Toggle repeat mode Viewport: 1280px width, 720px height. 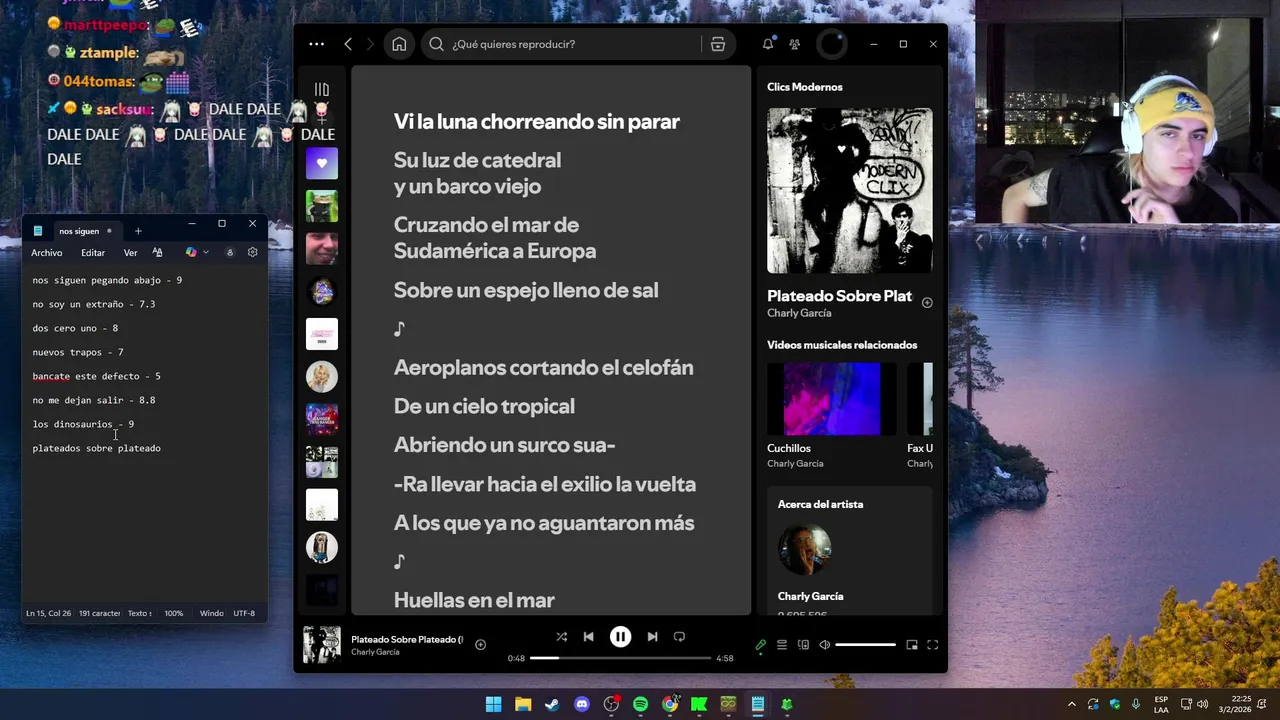point(680,637)
